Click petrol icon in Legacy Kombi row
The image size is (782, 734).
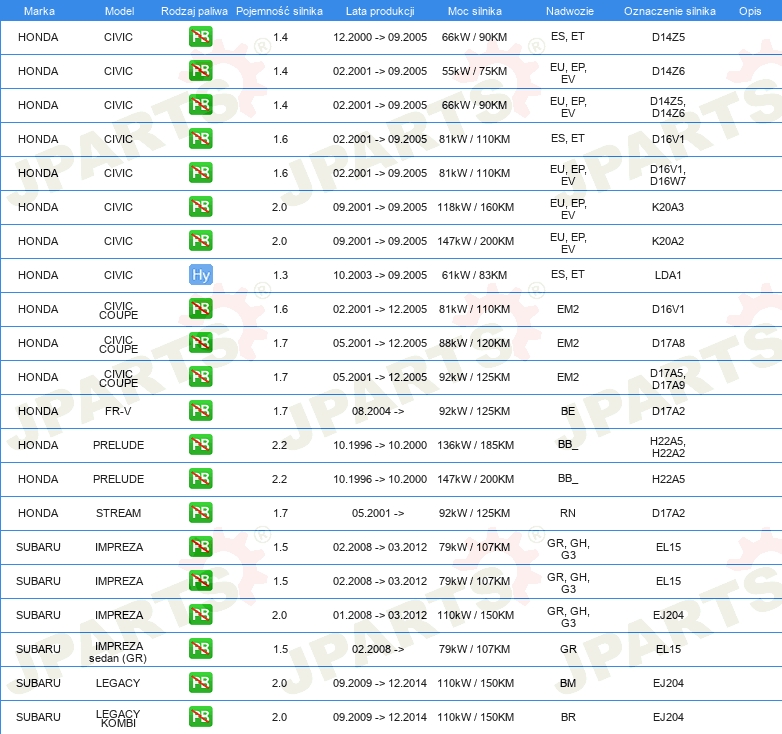[x=200, y=717]
